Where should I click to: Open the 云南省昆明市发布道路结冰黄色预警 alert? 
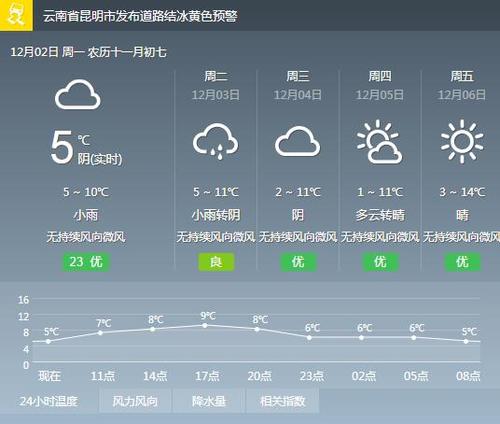click(x=140, y=16)
